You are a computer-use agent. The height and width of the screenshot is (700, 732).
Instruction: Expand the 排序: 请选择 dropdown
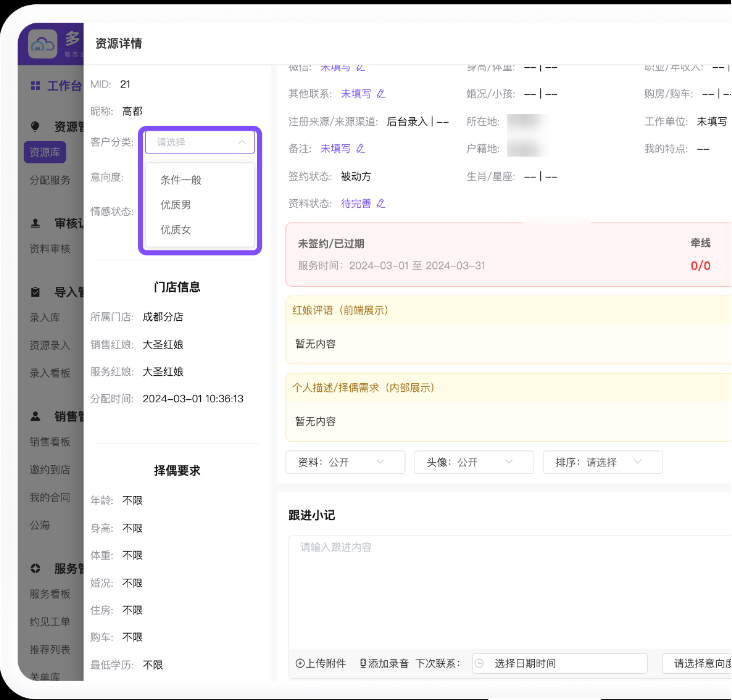(602, 462)
